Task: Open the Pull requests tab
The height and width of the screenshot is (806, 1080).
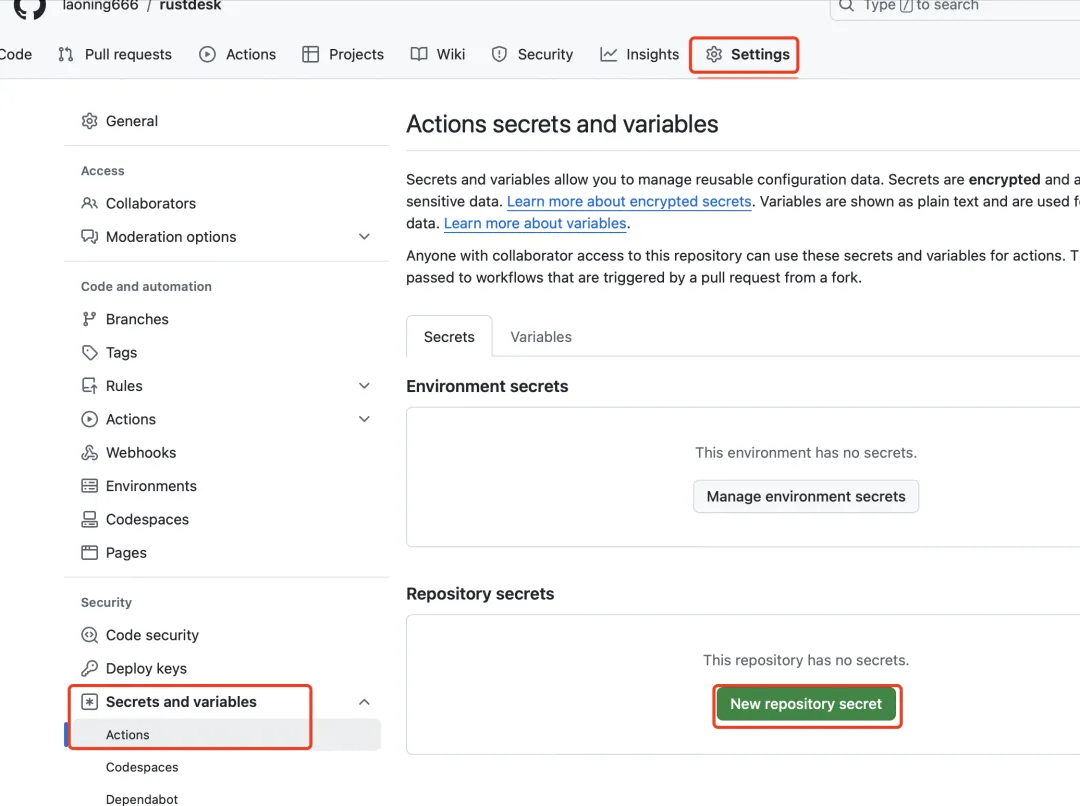Action: click(x=115, y=55)
